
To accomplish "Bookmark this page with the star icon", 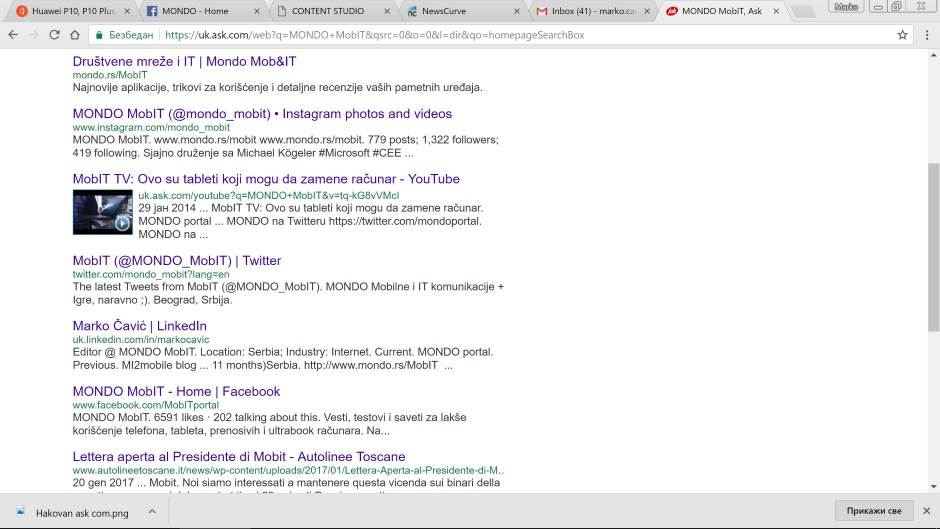I will click(x=902, y=35).
